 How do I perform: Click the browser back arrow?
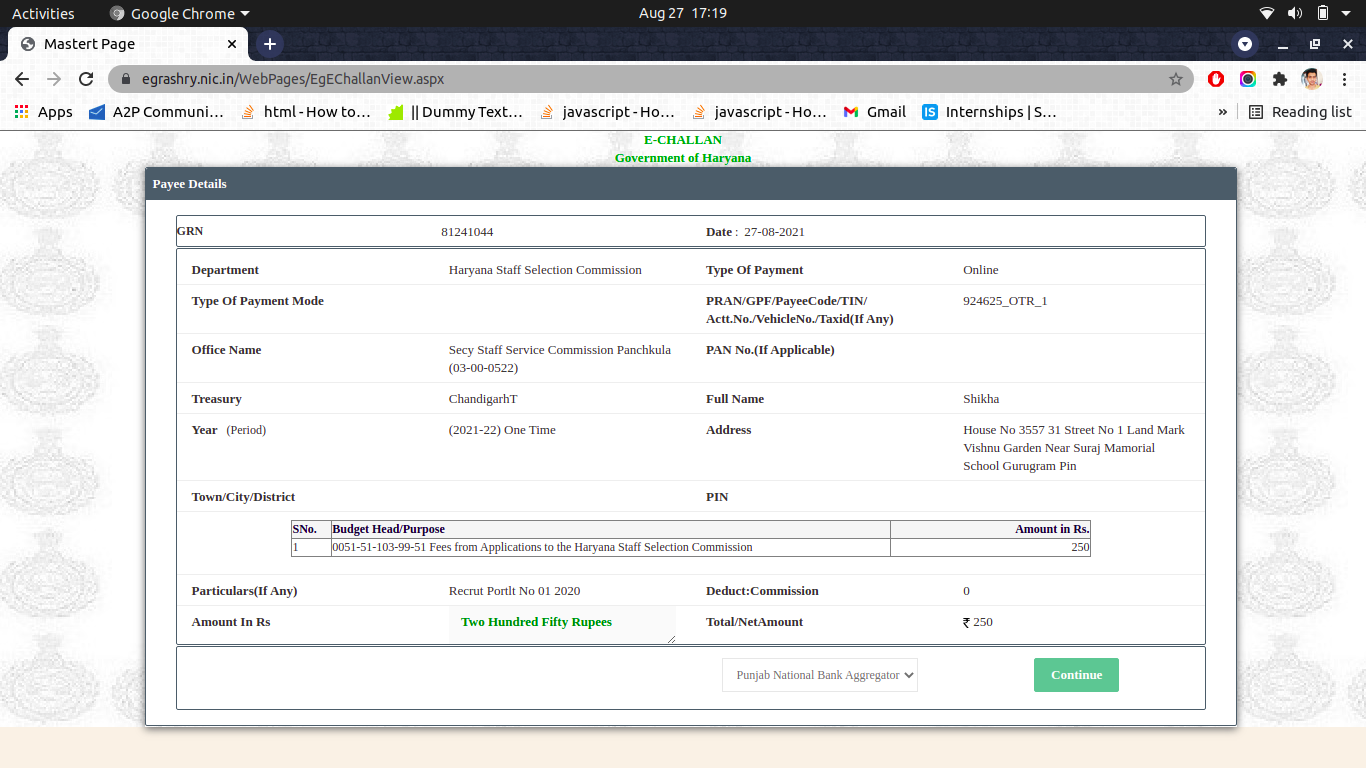pos(22,79)
